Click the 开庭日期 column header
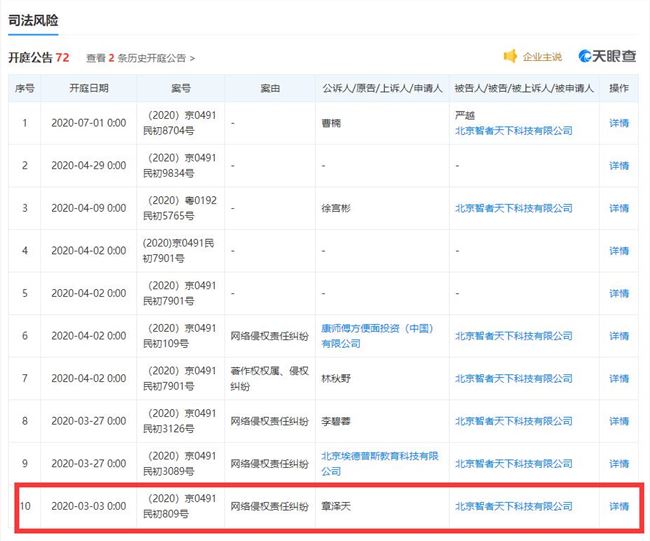This screenshot has height=541, width=650. (89, 88)
